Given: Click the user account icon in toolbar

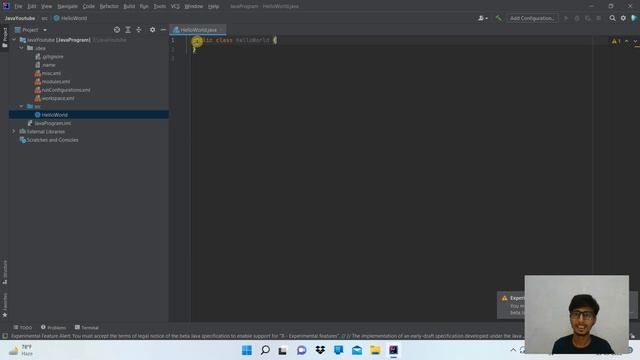Looking at the screenshot, I should (x=482, y=18).
